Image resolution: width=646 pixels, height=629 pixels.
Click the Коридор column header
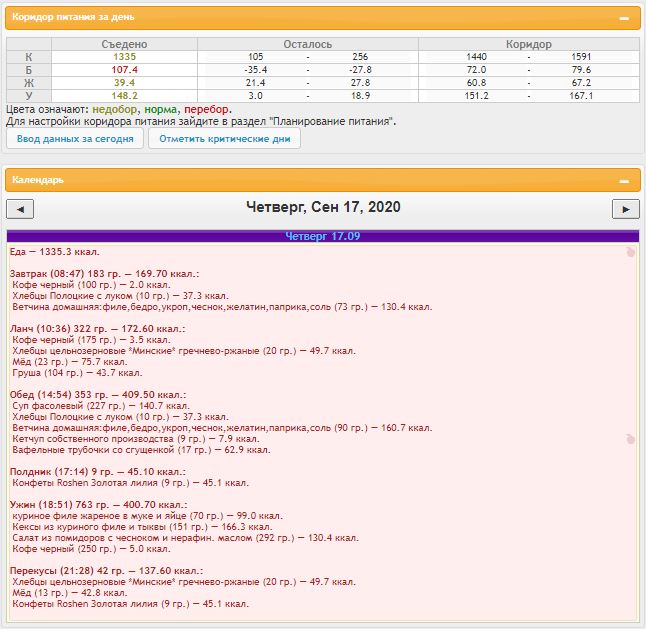coord(529,44)
